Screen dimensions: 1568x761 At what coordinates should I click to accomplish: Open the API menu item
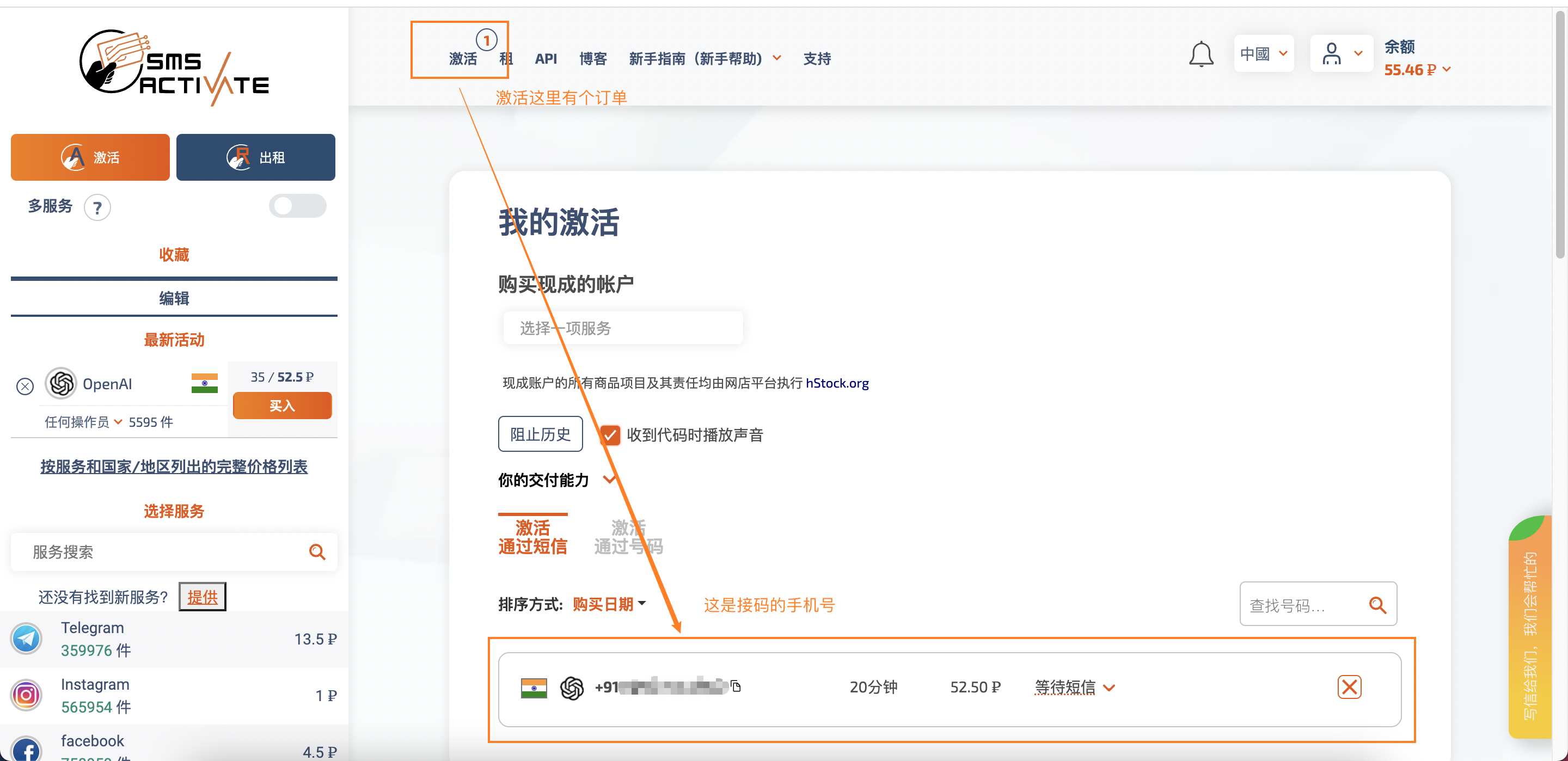tap(546, 58)
